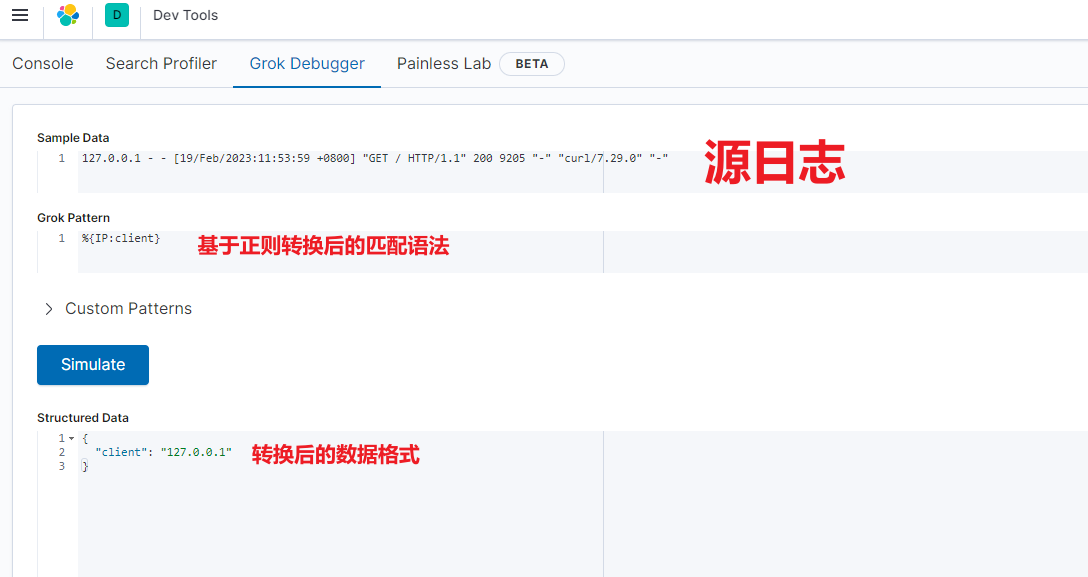Click line number 1 in Grok Pattern gutter
The height and width of the screenshot is (577, 1088).
61,238
